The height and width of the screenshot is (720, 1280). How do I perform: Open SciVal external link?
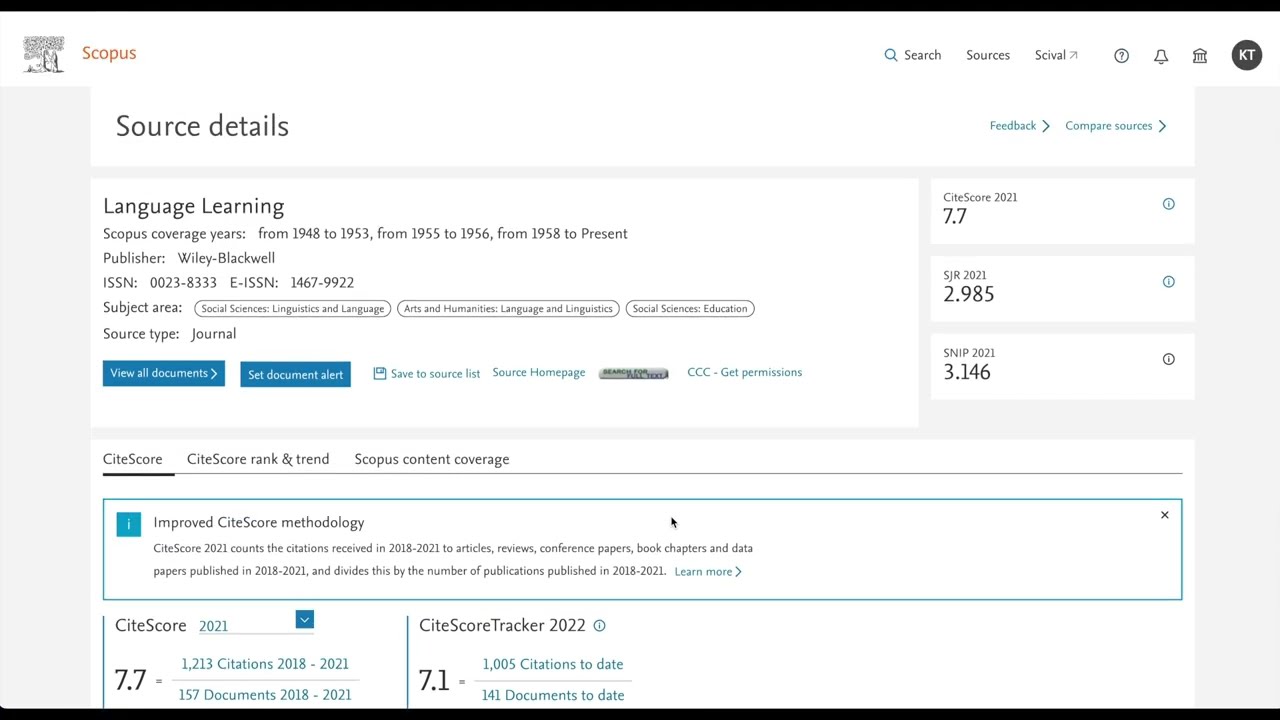pyautogui.click(x=1056, y=55)
